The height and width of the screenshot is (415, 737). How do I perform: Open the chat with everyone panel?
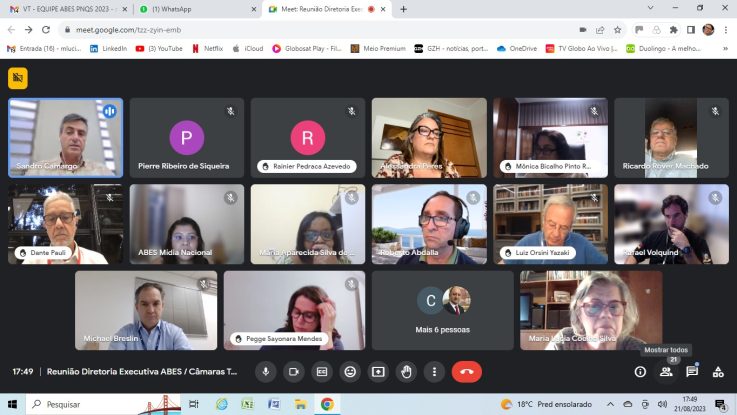click(692, 371)
